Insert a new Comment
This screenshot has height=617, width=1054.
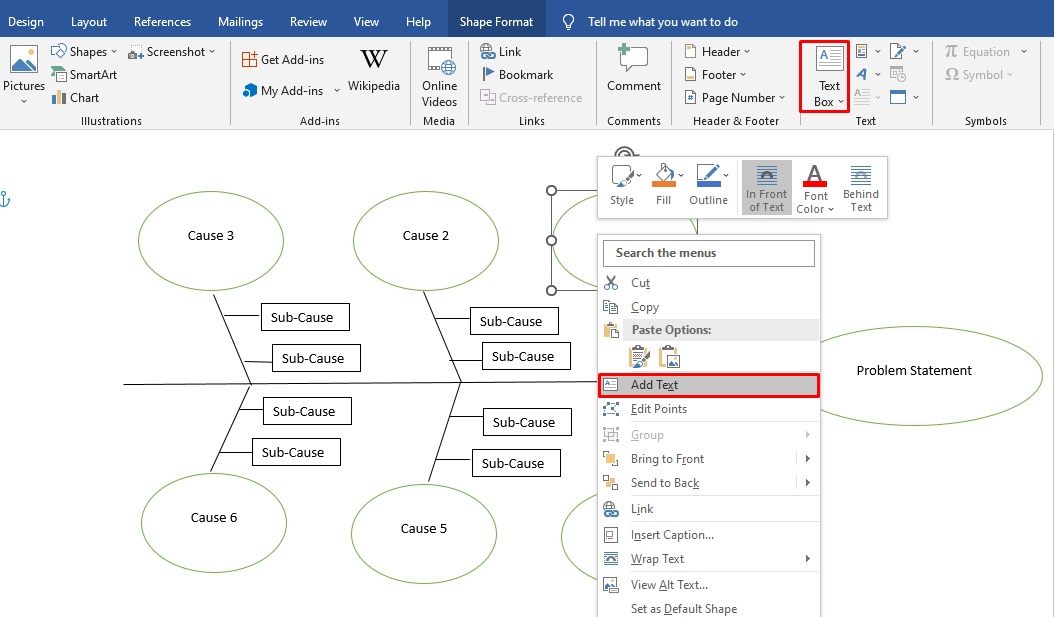pyautogui.click(x=633, y=68)
